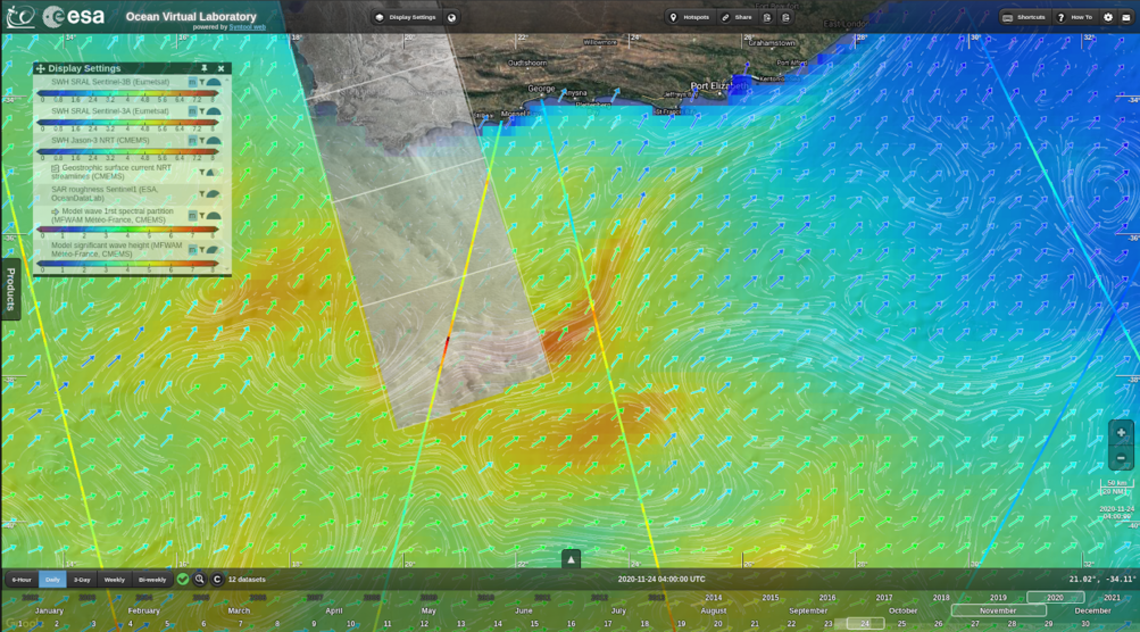The image size is (1140, 632).
Task: Open the Products side tab
Action: tap(11, 289)
